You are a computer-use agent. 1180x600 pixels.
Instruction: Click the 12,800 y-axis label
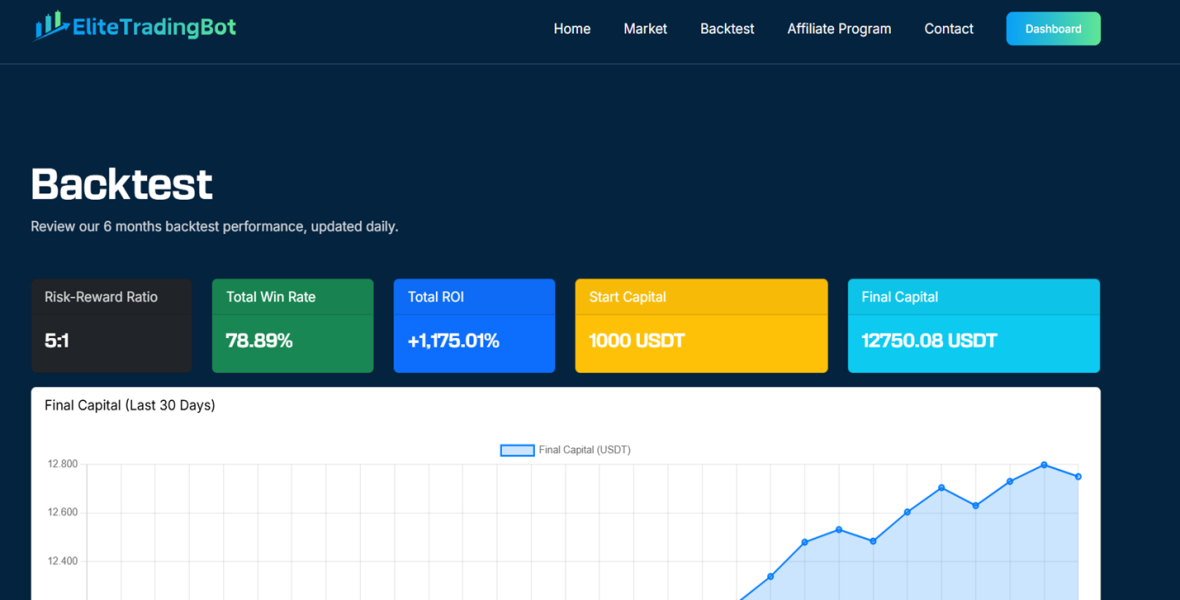61,463
